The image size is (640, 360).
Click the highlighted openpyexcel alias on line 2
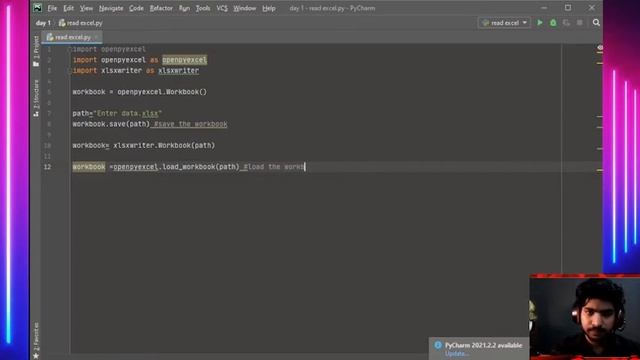tap(184, 60)
